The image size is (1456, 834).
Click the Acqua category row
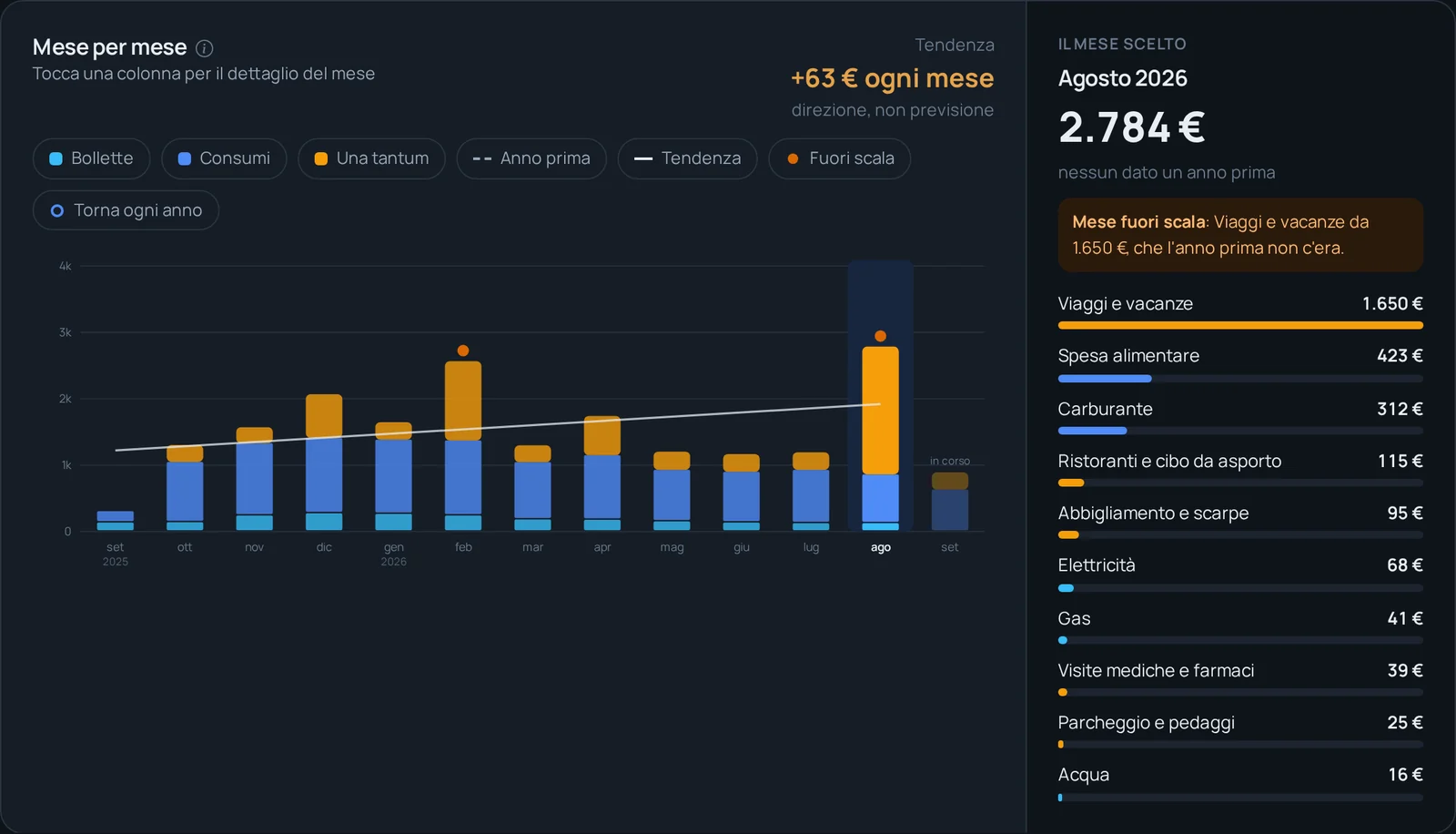[x=1240, y=781]
